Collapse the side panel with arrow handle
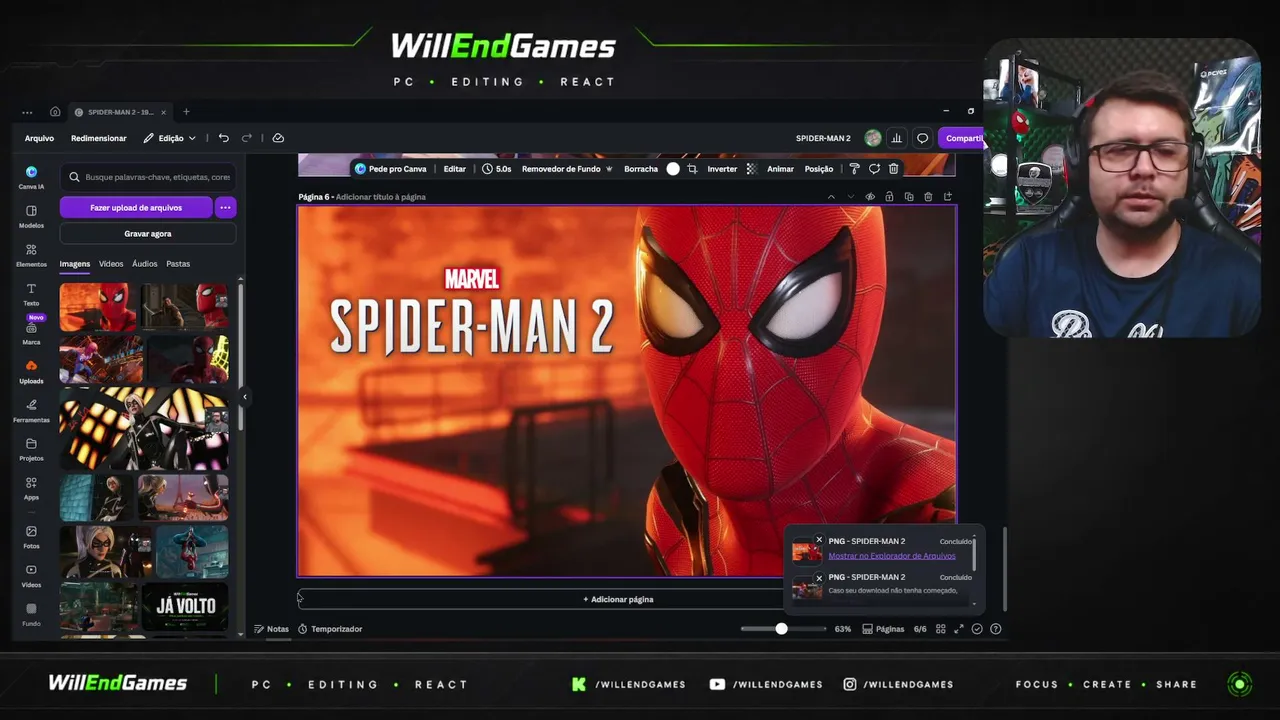 244,397
